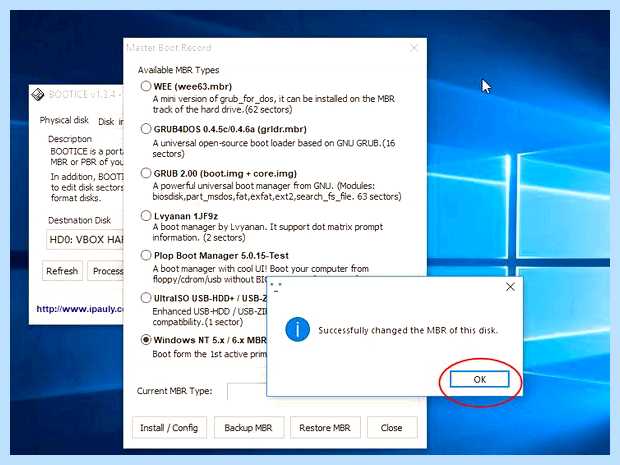The image size is (620, 465).
Task: Select the WEE (wee63.mbr) radio button
Action: (146, 86)
